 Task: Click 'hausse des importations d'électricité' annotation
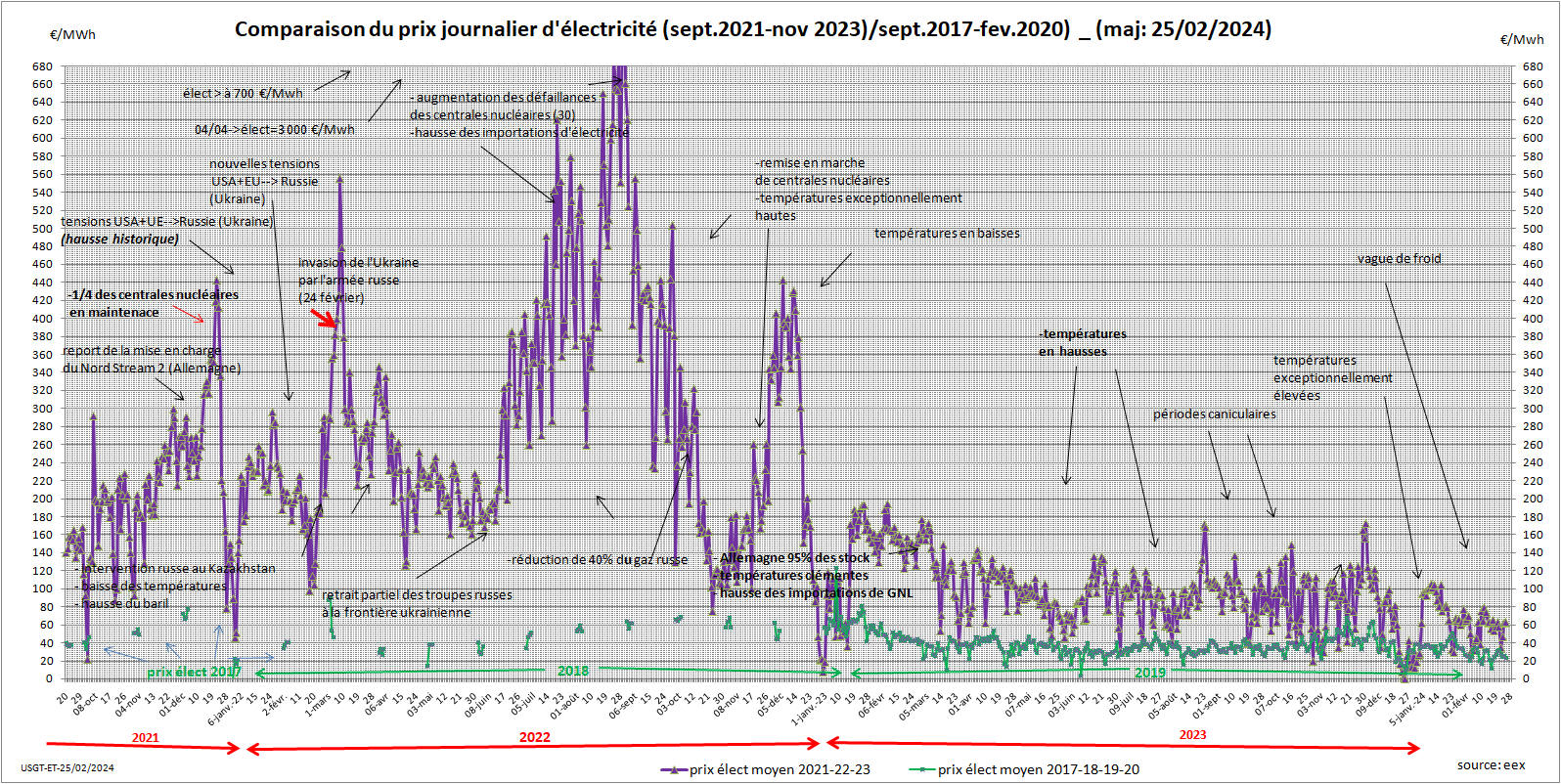[x=519, y=133]
